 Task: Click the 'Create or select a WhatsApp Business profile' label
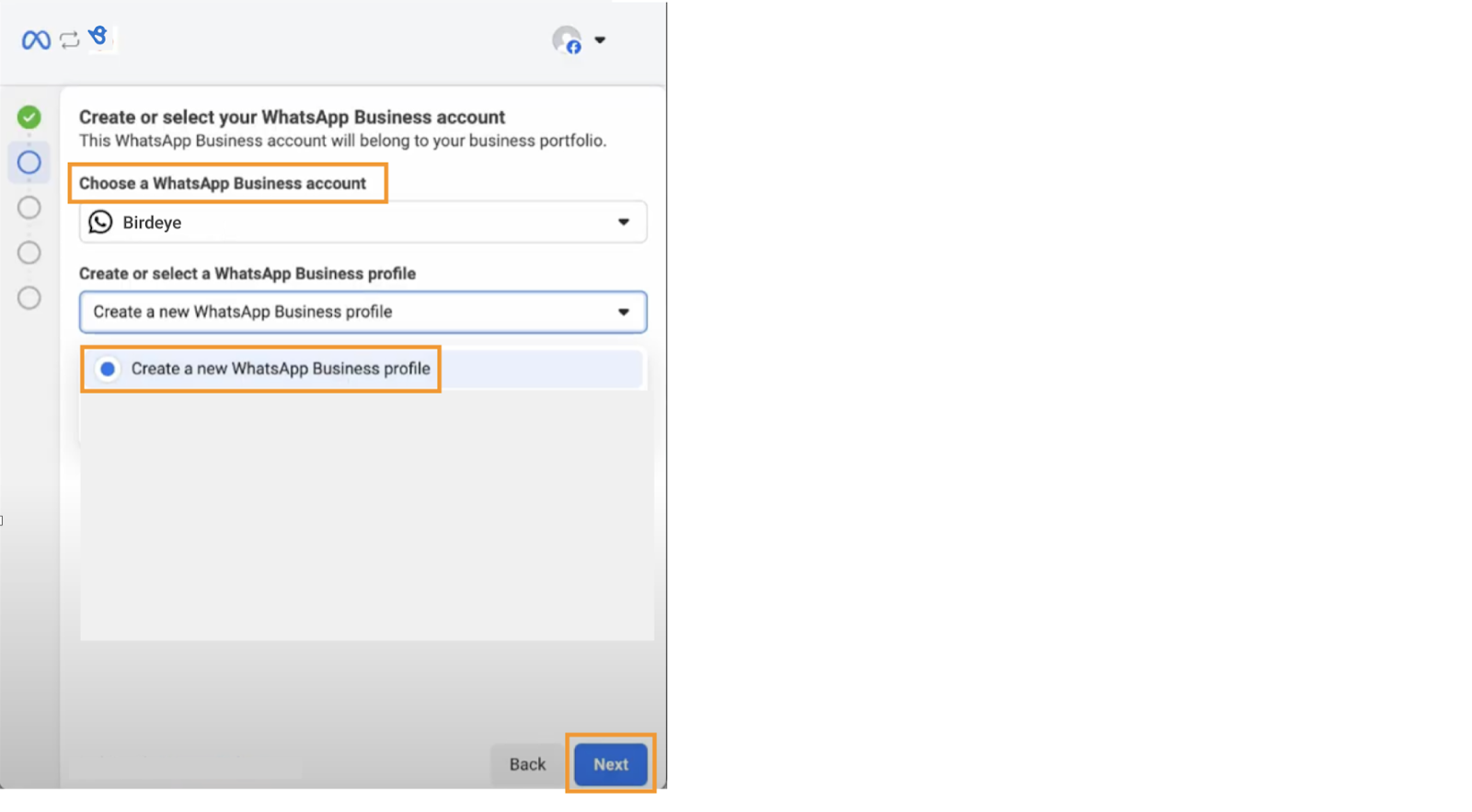[x=247, y=273]
